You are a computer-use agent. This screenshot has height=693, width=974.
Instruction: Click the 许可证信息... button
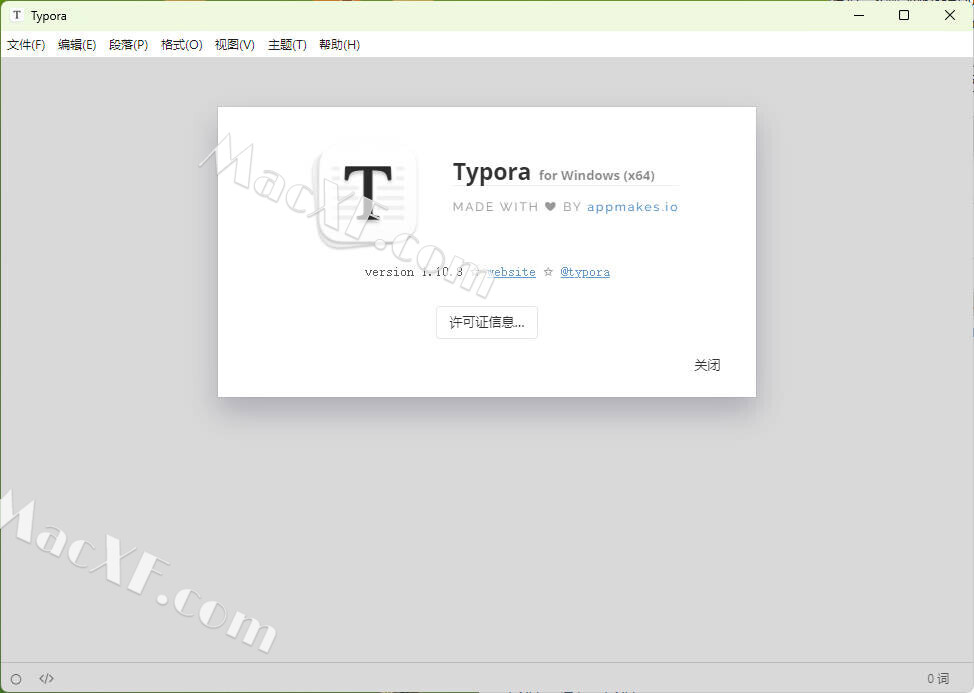pos(487,322)
